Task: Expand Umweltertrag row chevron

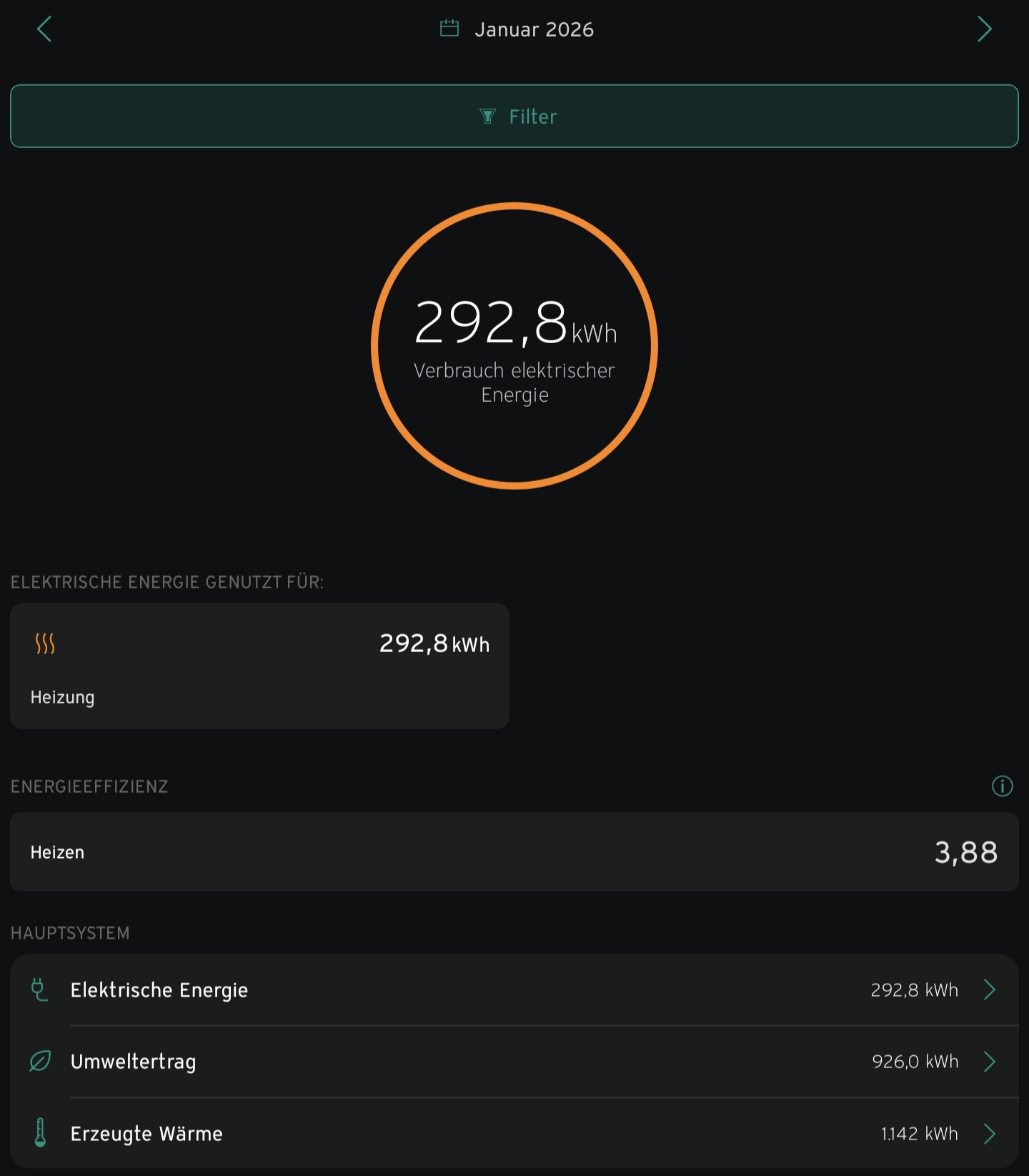Action: coord(990,1062)
